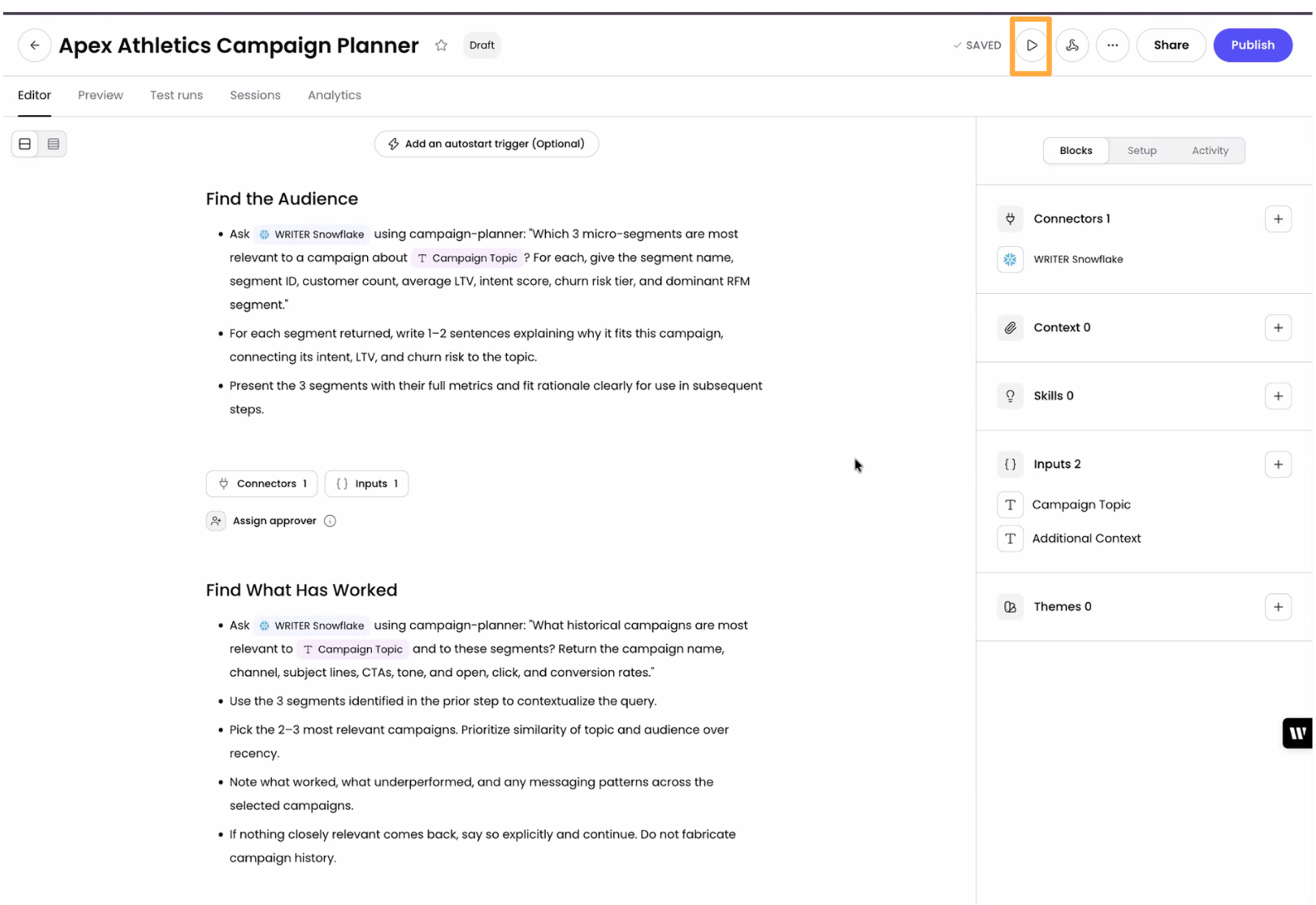The width and height of the screenshot is (1316, 905).
Task: Open the Analytics tab
Action: [335, 95]
